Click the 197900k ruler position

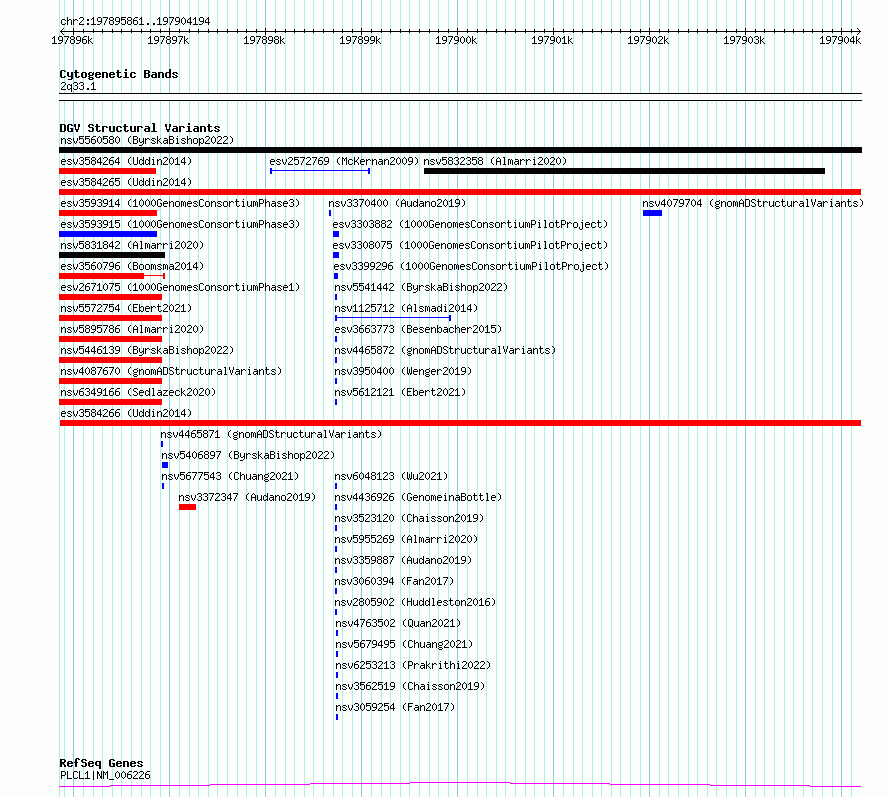tap(456, 40)
